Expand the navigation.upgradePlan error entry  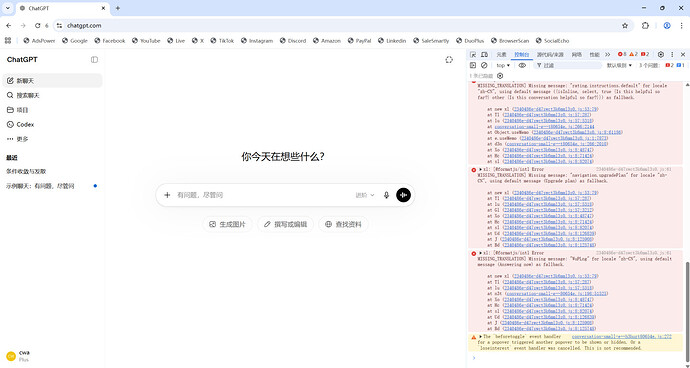coord(481,169)
